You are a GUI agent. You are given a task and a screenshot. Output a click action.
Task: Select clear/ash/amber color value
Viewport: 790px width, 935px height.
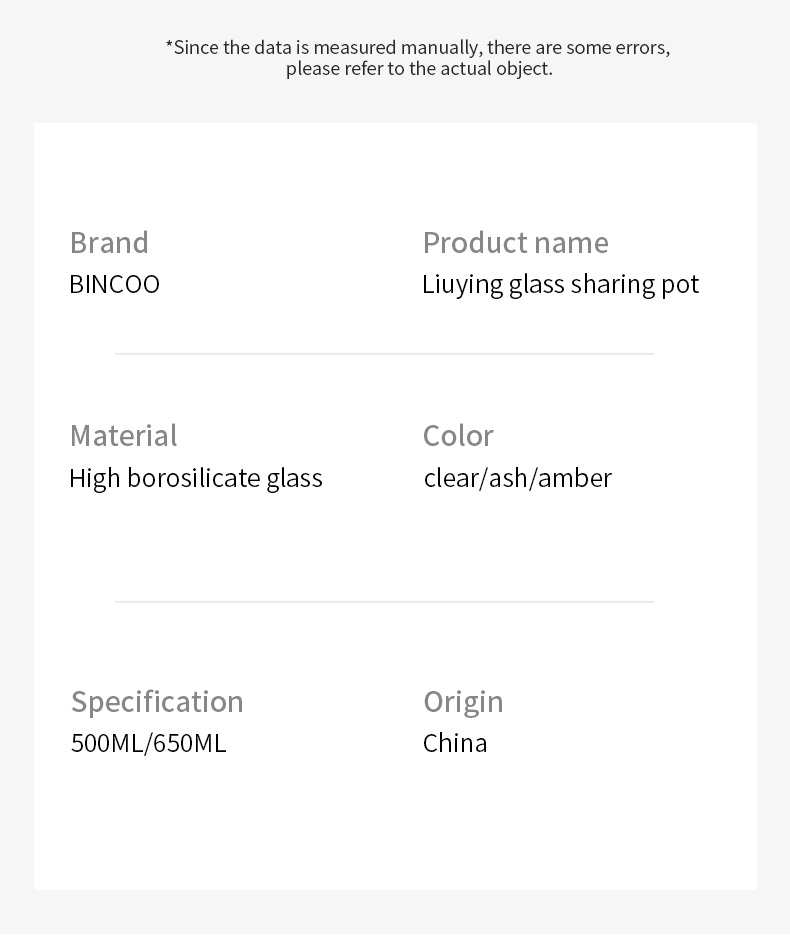518,478
